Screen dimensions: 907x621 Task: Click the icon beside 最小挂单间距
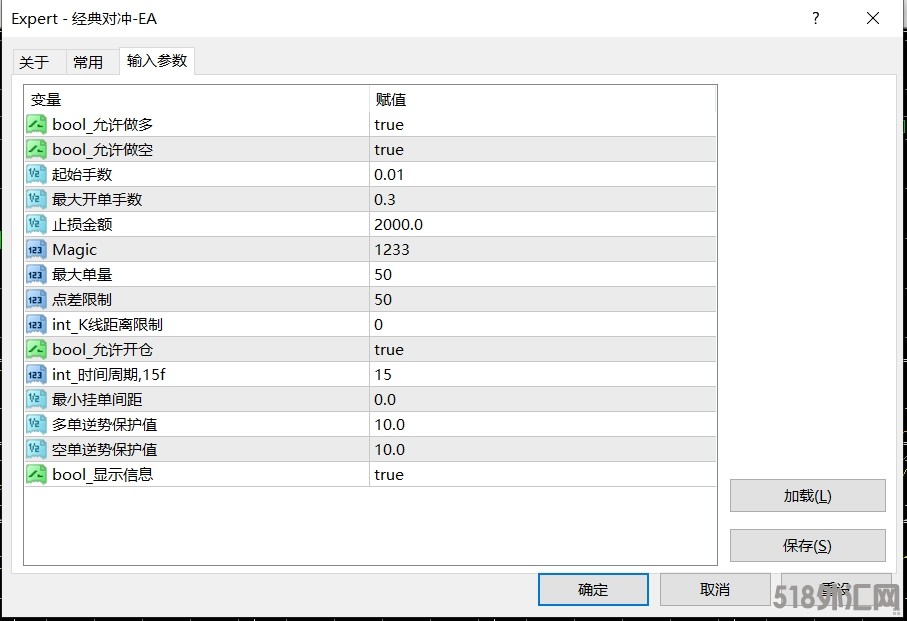(x=36, y=399)
